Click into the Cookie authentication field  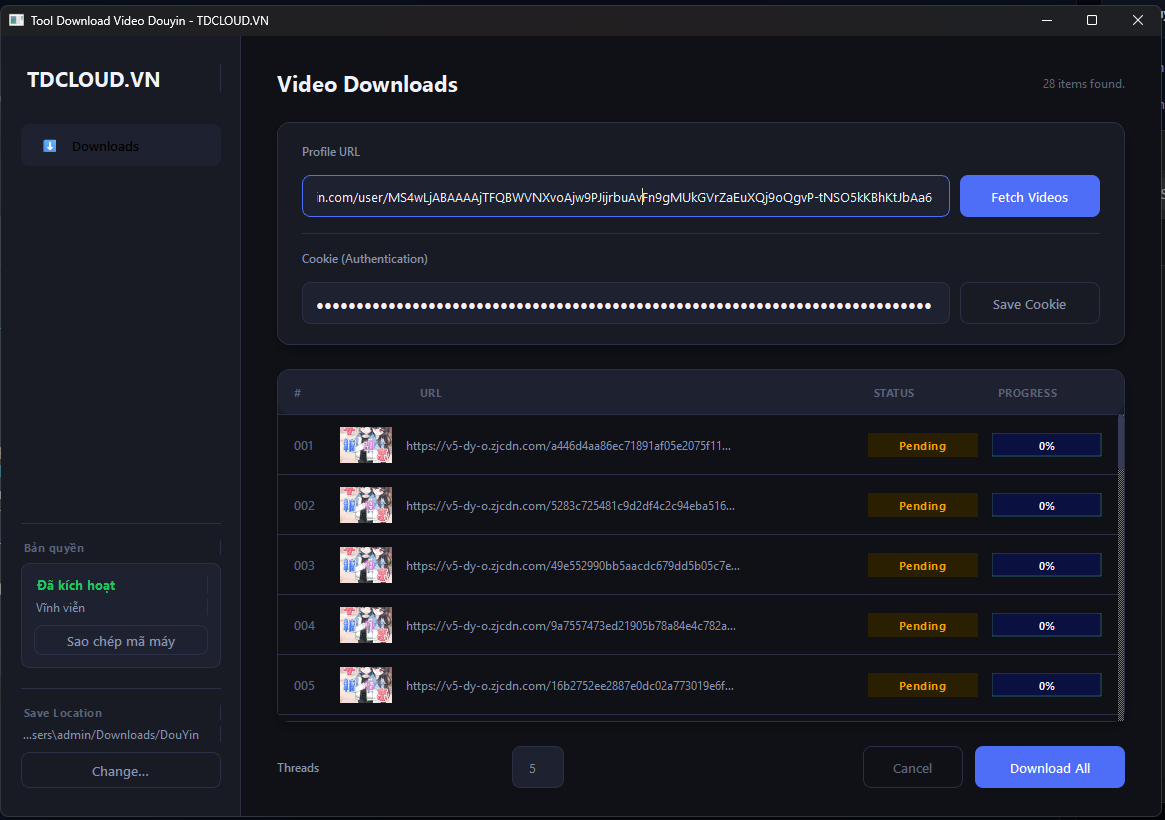click(x=625, y=304)
